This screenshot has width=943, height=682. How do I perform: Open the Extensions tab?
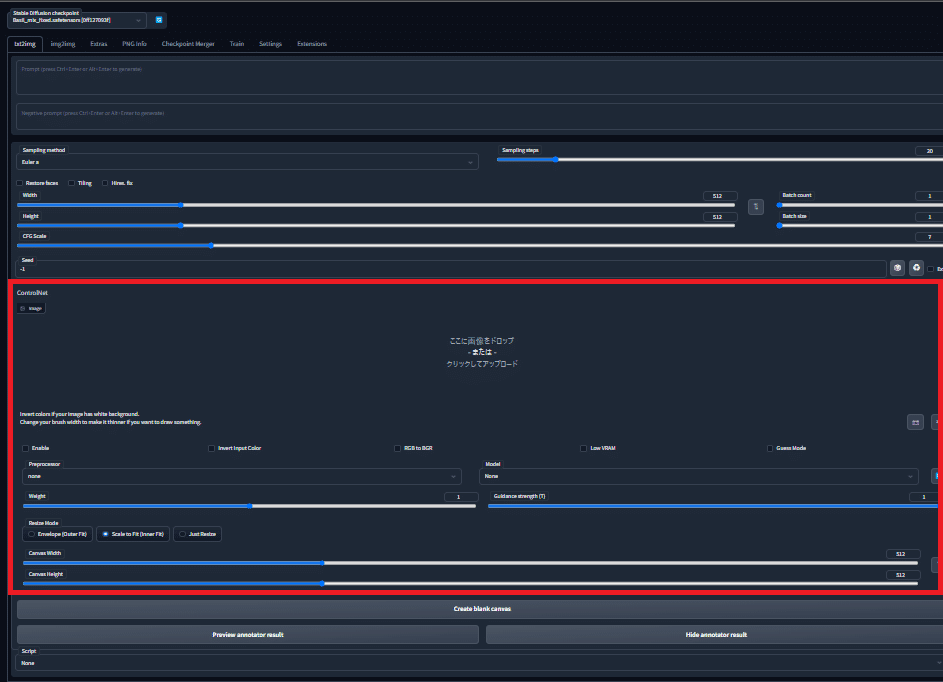click(312, 44)
